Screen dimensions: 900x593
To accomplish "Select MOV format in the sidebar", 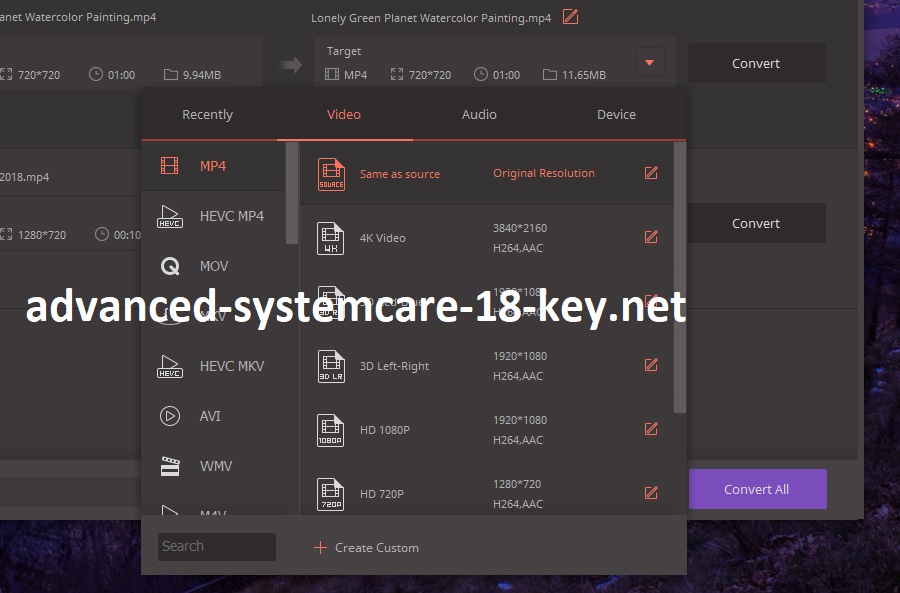I will tap(213, 266).
